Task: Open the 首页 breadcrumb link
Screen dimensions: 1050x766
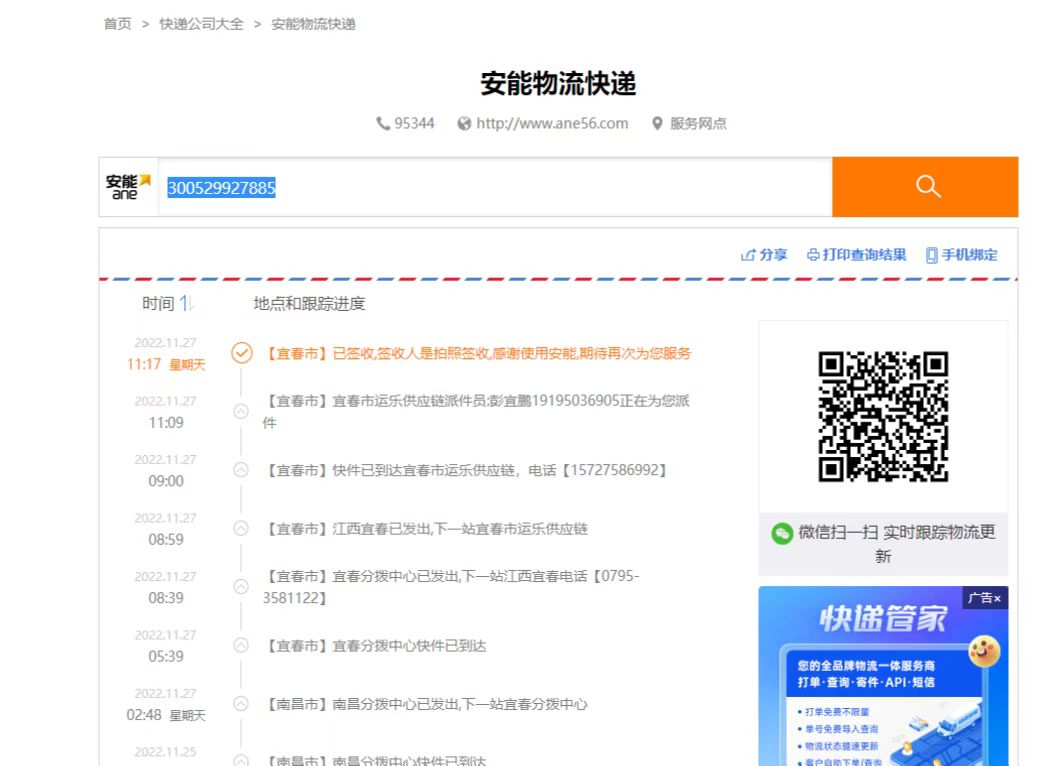Action: [118, 24]
